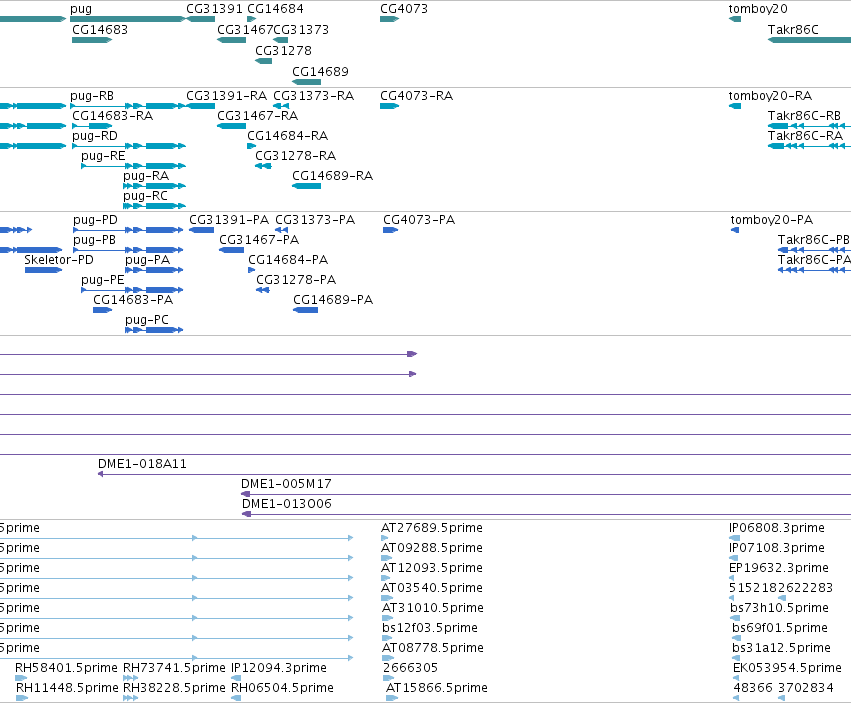Select EST AT15866.5prime
Image resolution: width=851 pixels, height=703 pixels.
click(x=436, y=688)
